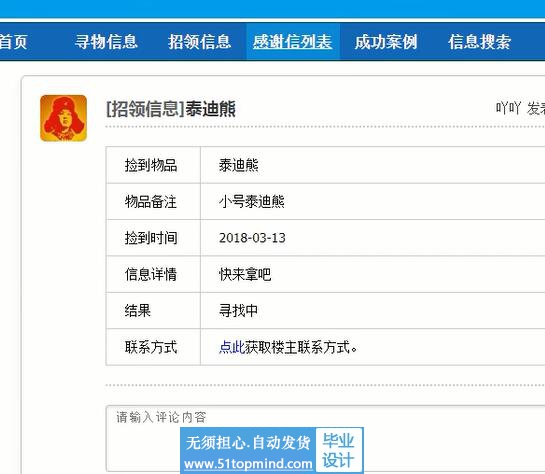Click the 小号泰迪熊 item note cell
Image resolution: width=545 pixels, height=474 pixels.
click(x=373, y=202)
